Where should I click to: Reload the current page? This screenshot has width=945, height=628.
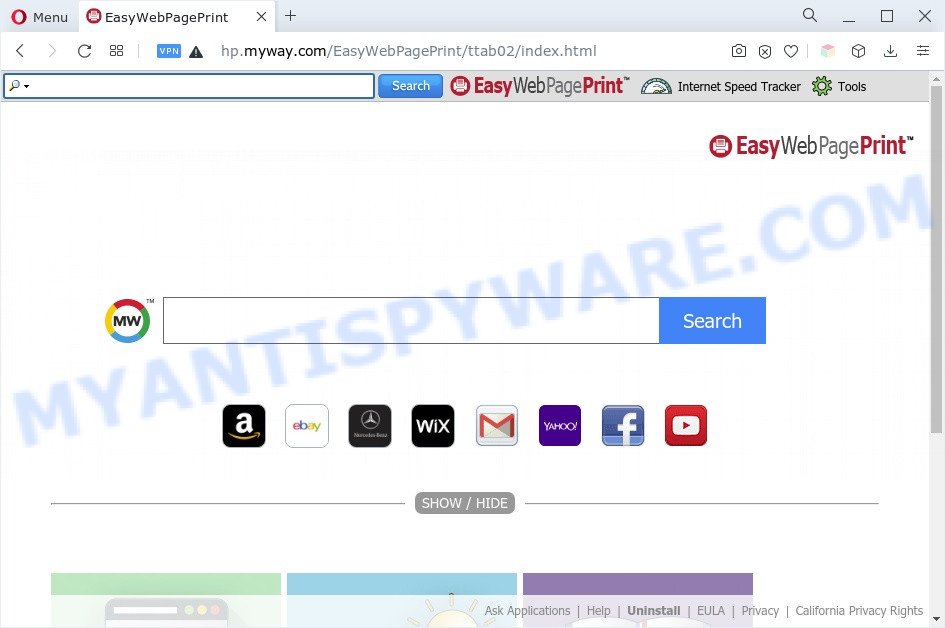[84, 51]
